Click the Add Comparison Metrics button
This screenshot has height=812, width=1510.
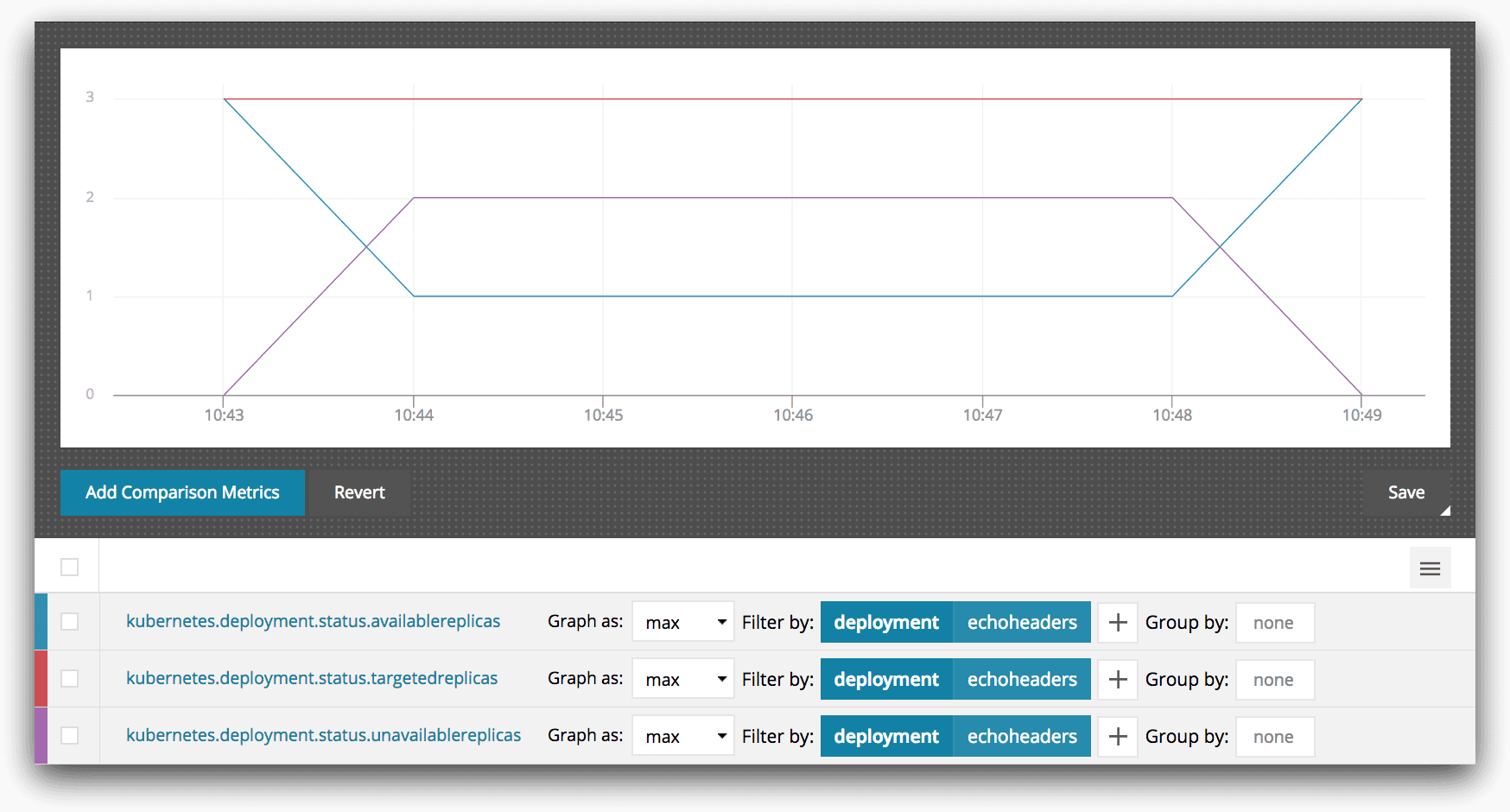click(x=182, y=492)
